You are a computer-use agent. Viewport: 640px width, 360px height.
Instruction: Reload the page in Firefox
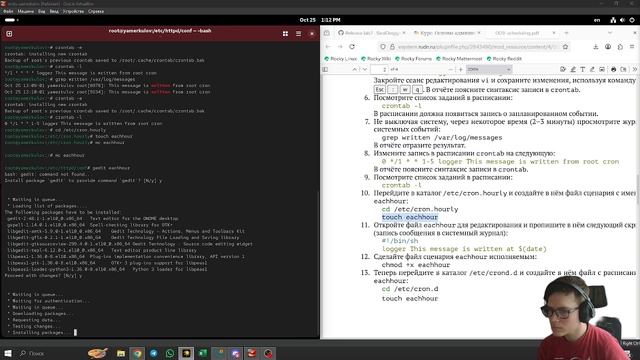point(352,47)
